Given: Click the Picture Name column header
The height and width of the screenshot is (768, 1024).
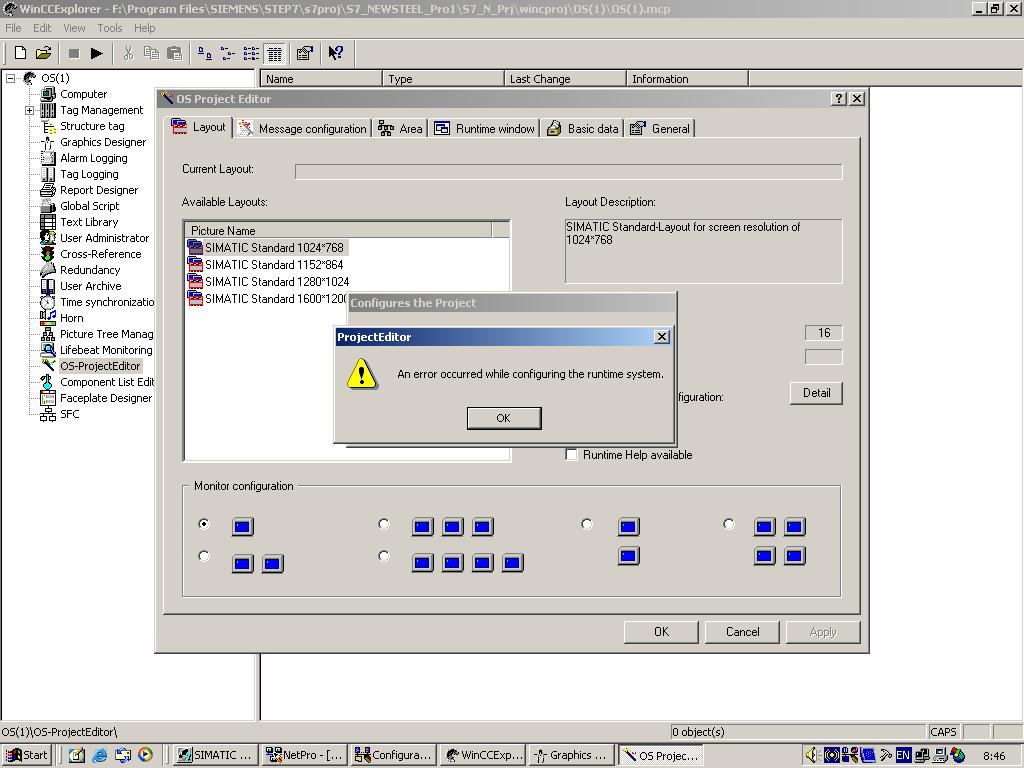Looking at the screenshot, I should coord(339,231).
